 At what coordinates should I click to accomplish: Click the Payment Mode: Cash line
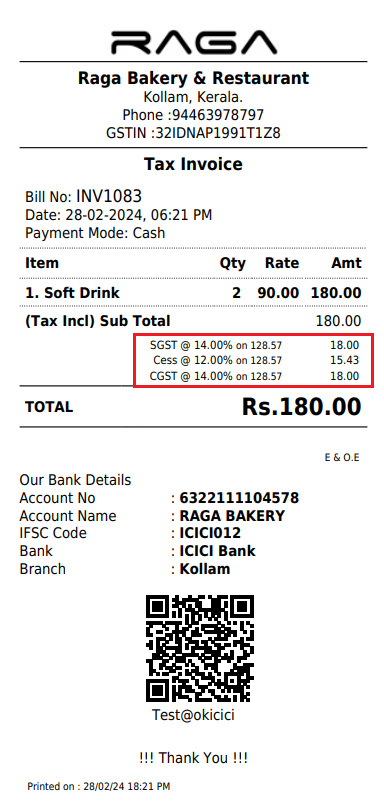95,233
